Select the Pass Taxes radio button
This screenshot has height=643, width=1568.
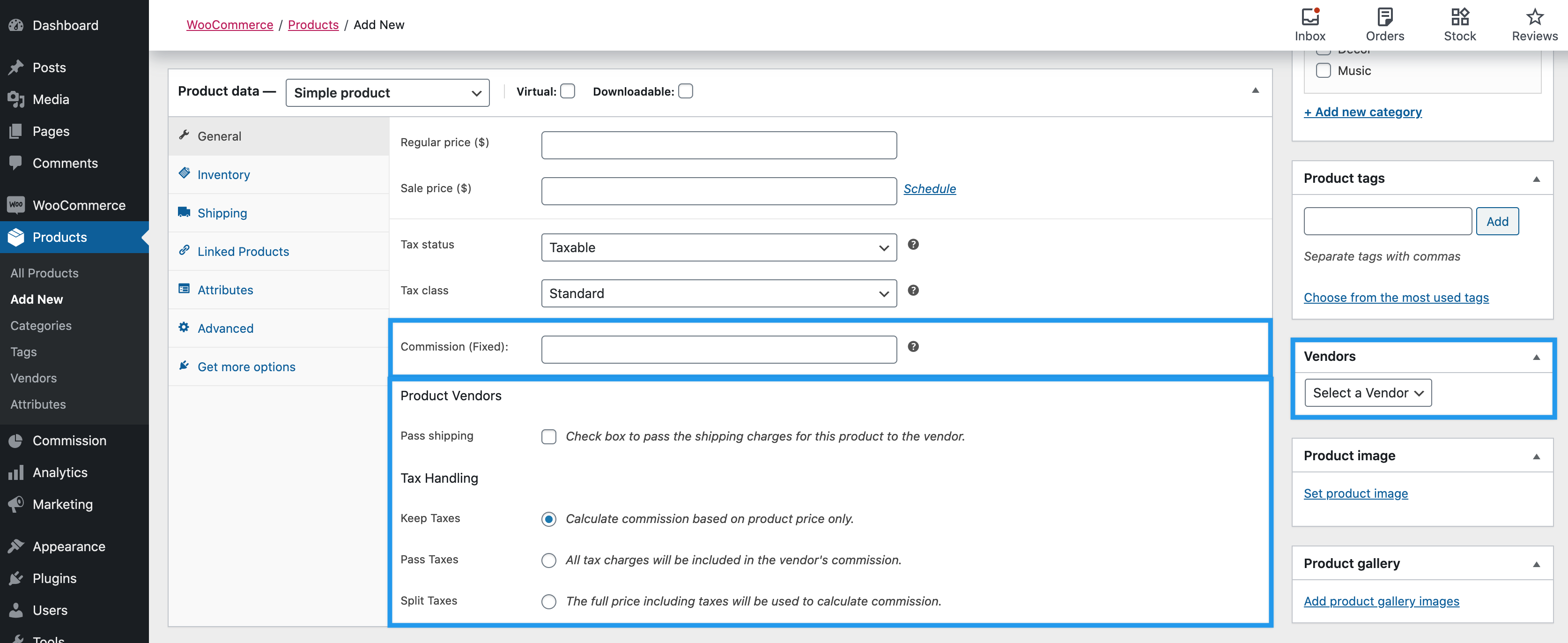[x=548, y=560]
